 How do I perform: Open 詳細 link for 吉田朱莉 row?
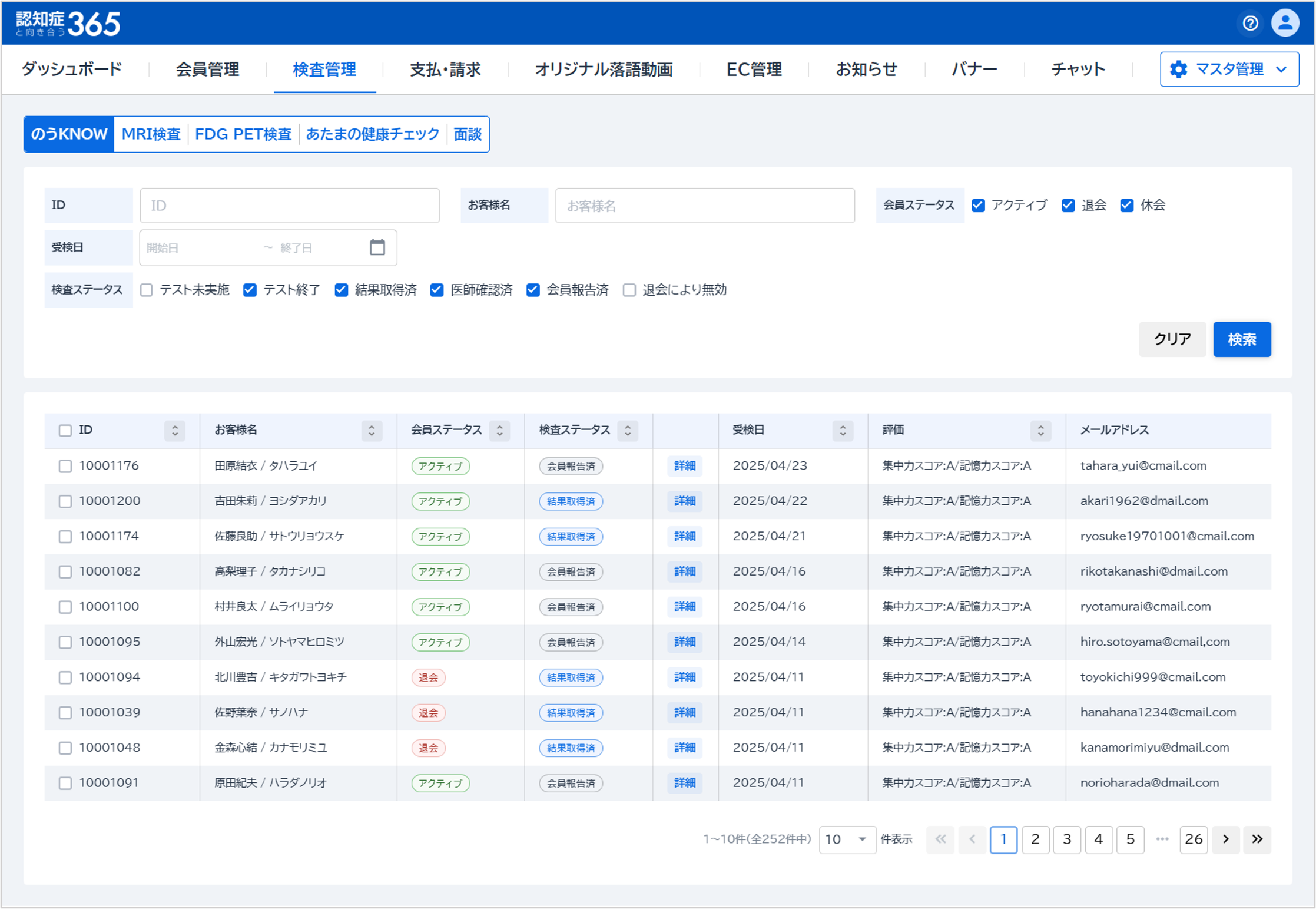(684, 501)
